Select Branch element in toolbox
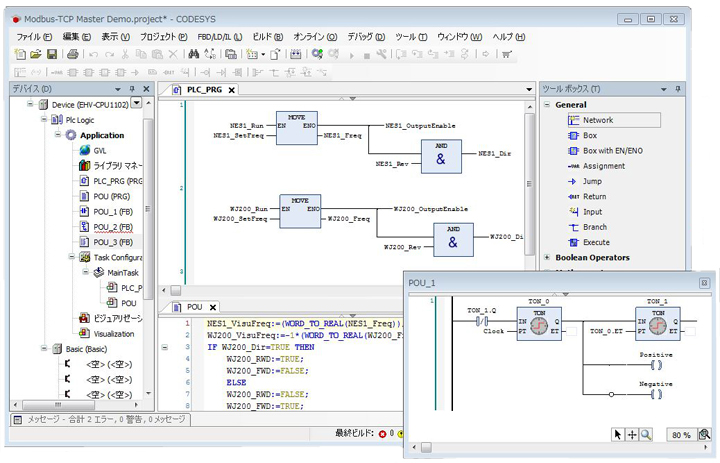The height and width of the screenshot is (463, 720). click(x=588, y=227)
